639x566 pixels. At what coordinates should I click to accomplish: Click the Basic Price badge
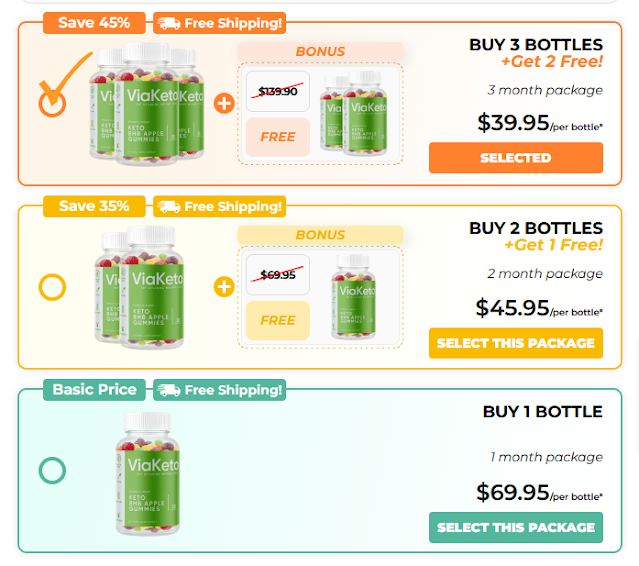coord(95,390)
